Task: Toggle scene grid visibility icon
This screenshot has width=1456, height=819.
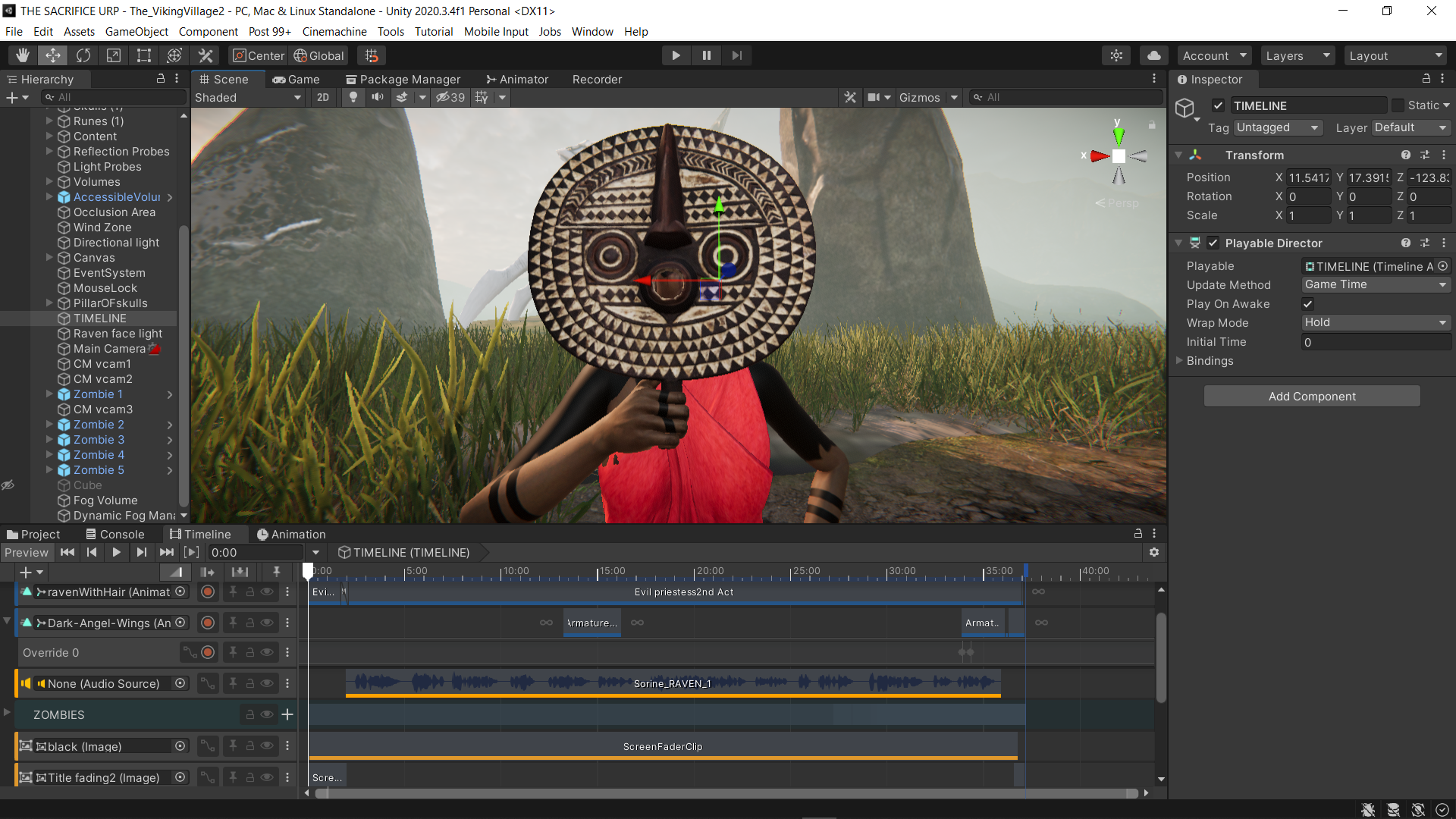Action: pyautogui.click(x=482, y=97)
